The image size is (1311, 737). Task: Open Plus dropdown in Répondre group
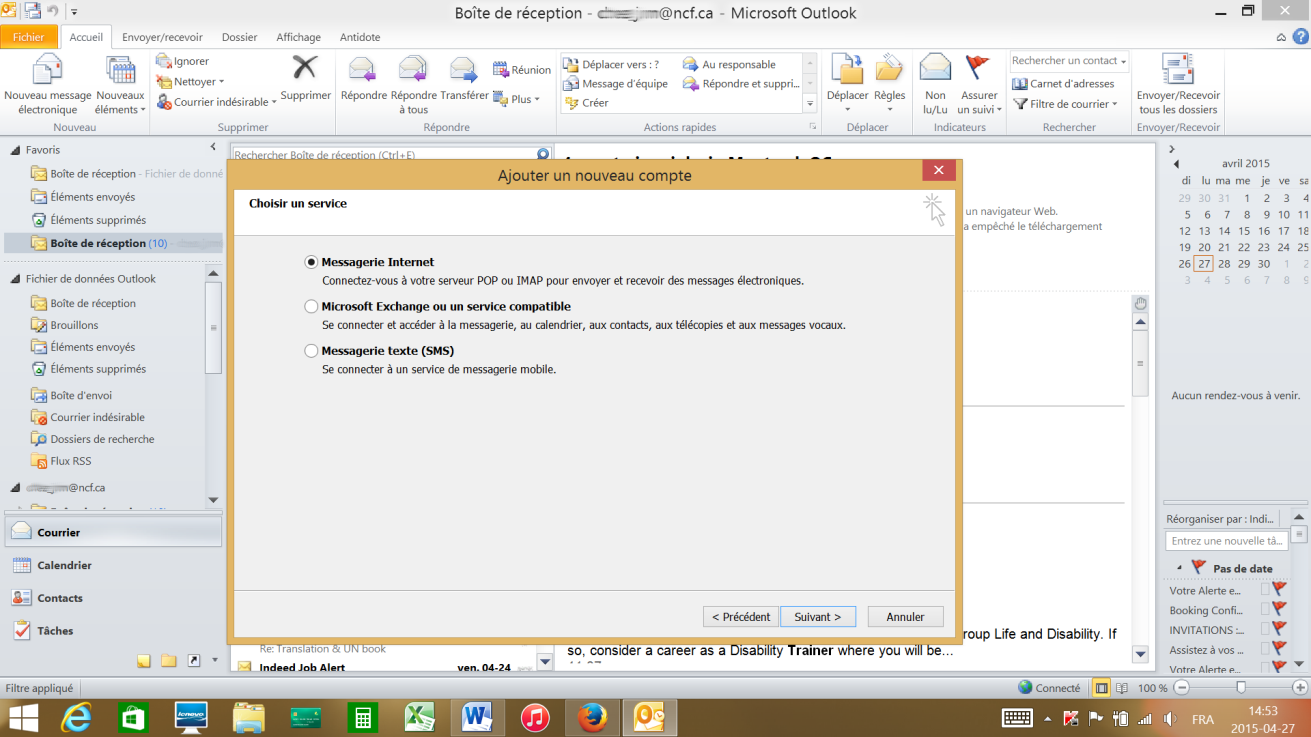coord(517,99)
